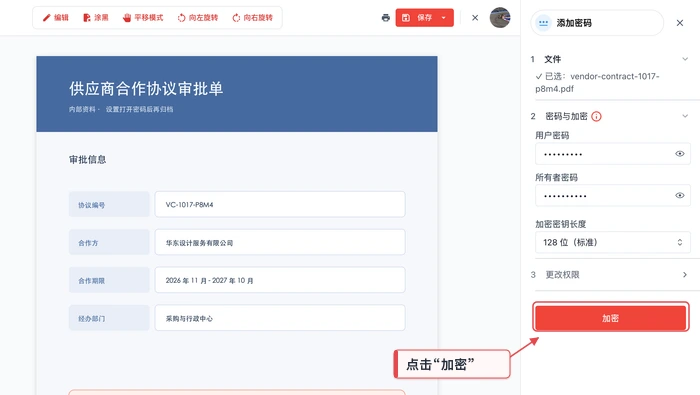The height and width of the screenshot is (395, 700).
Task: Click the 协议编号 field VC-1017-P8M4
Action: [280, 204]
